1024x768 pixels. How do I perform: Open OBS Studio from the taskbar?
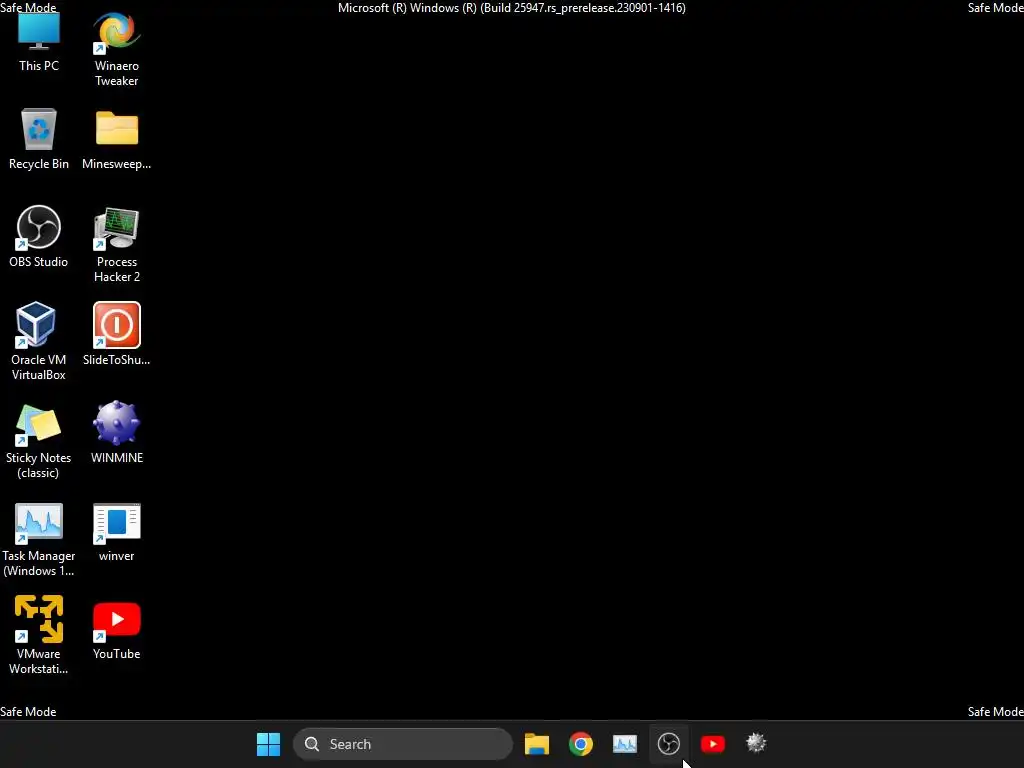click(x=669, y=744)
